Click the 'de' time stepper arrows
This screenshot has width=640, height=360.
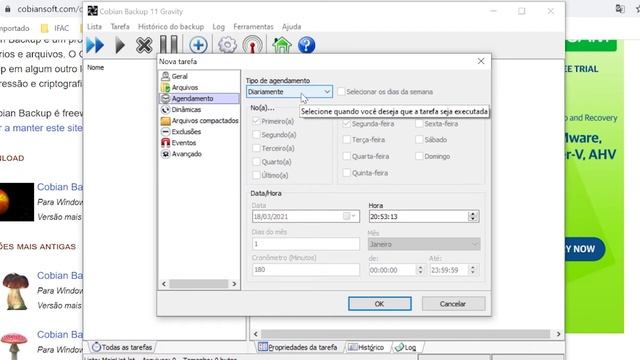(420, 270)
